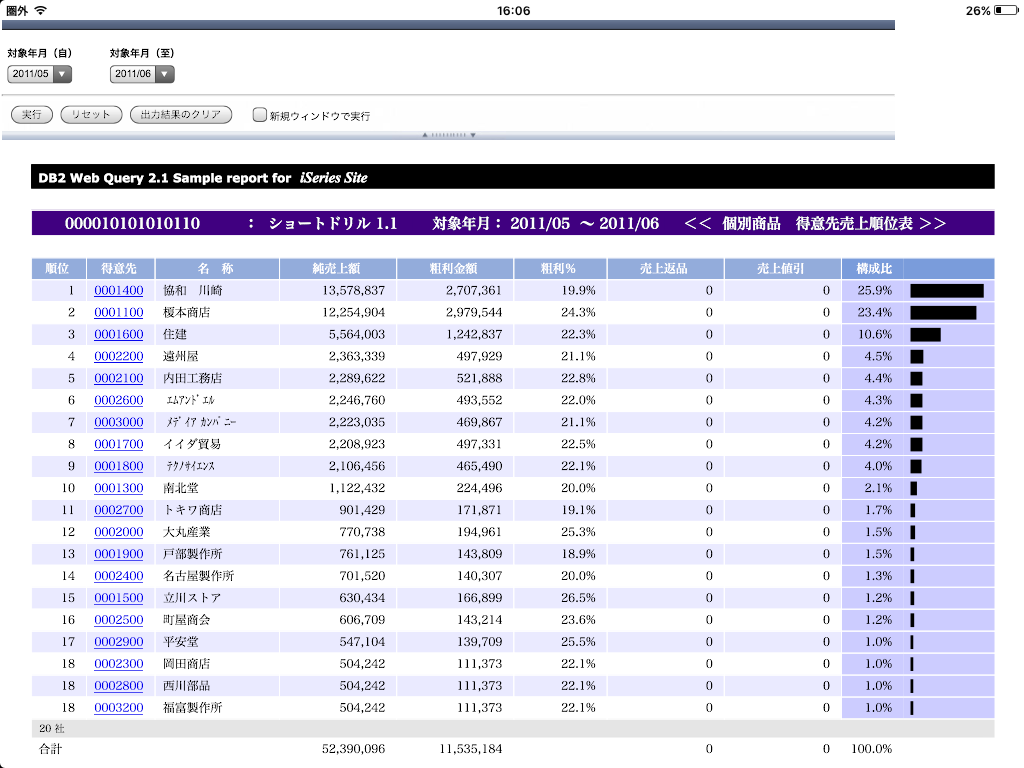Open customer link 0001300
The image size is (1024, 768).
coord(119,488)
